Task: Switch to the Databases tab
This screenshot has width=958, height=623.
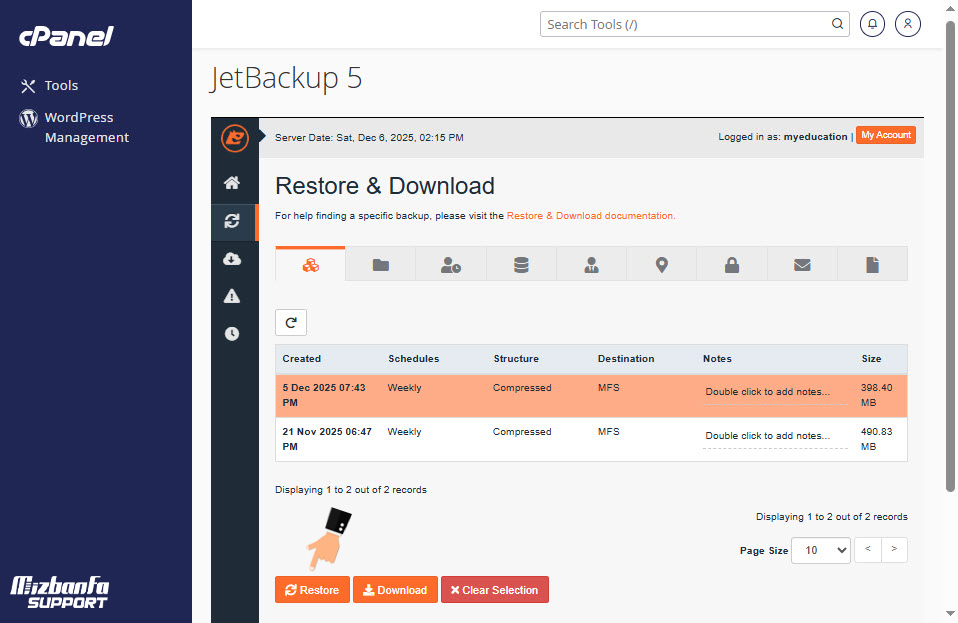Action: tap(521, 265)
